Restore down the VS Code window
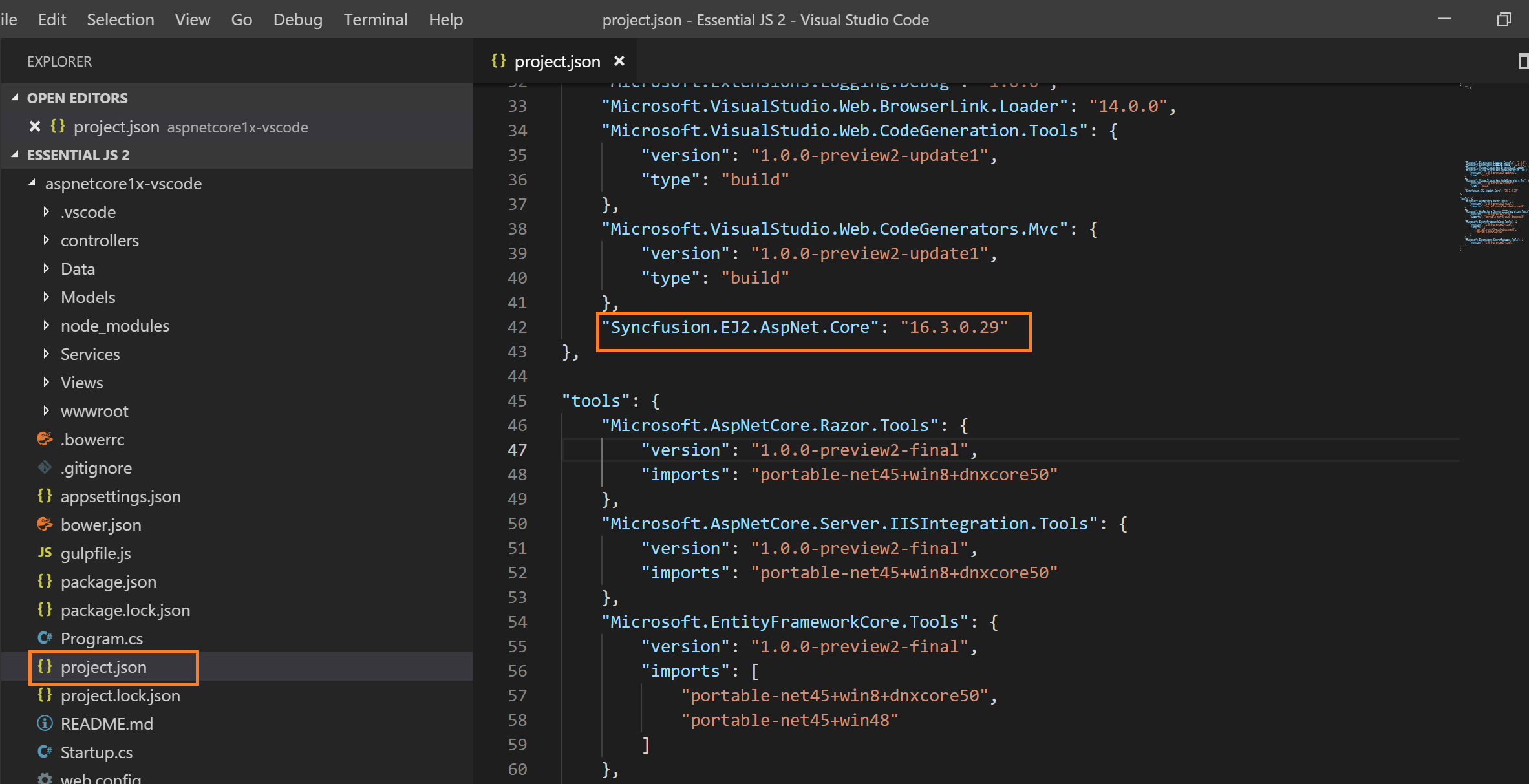1529x784 pixels. 1504,19
